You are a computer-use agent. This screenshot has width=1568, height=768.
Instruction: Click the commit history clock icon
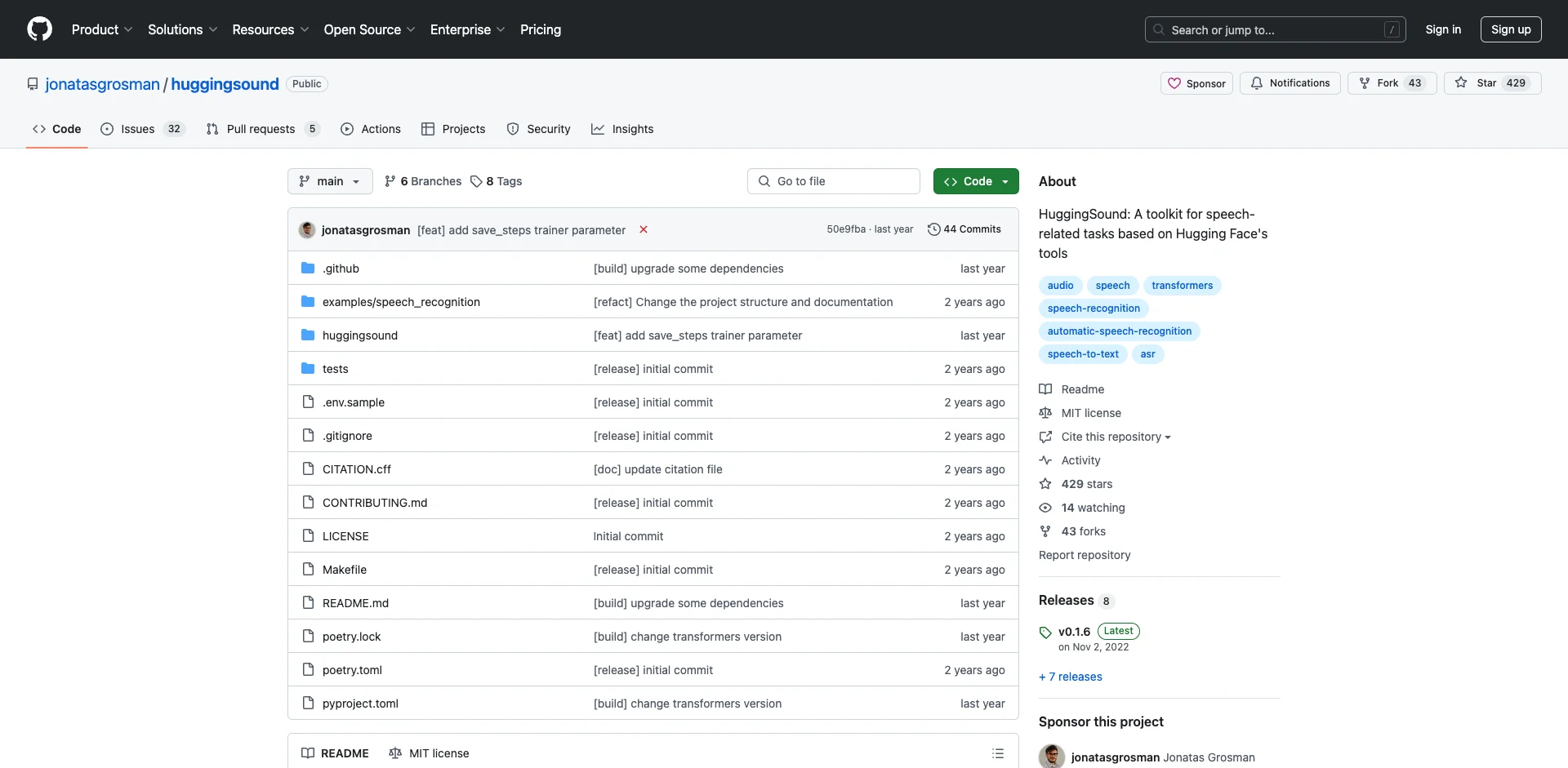(x=933, y=229)
